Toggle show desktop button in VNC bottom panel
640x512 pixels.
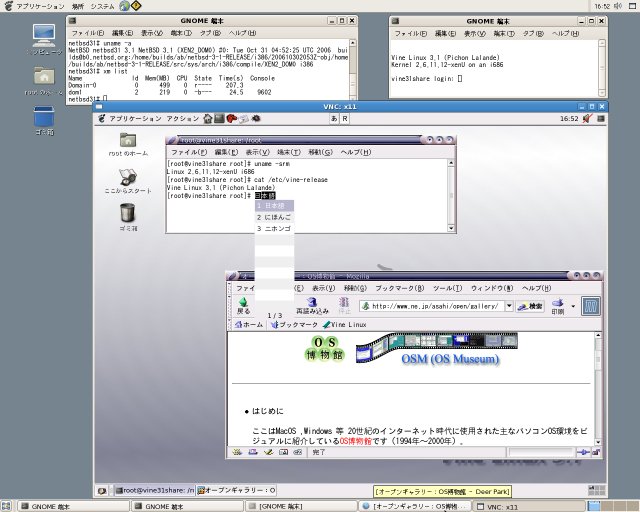[x=102, y=490]
